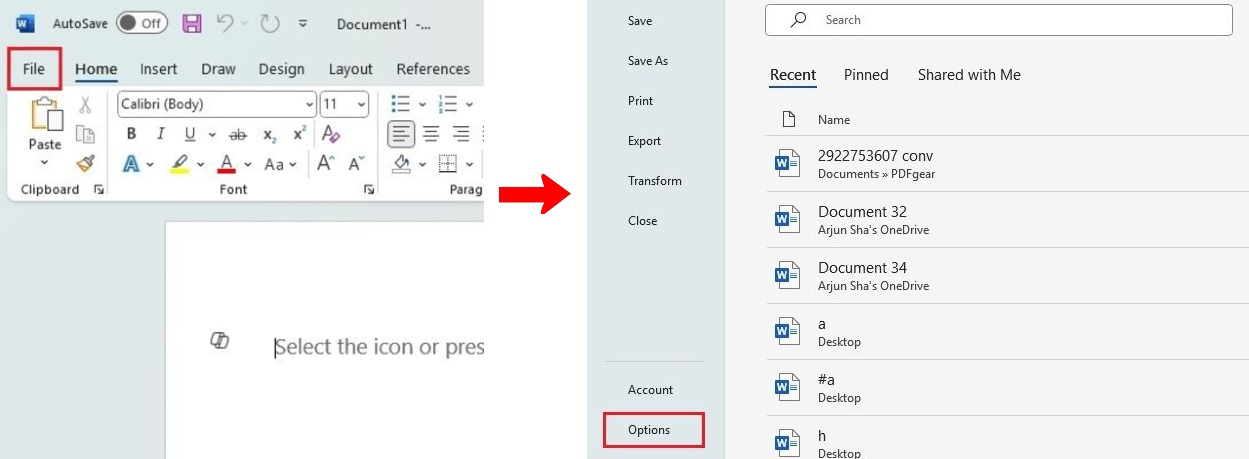Toggle Bold formatting
The width and height of the screenshot is (1249, 459).
point(131,135)
